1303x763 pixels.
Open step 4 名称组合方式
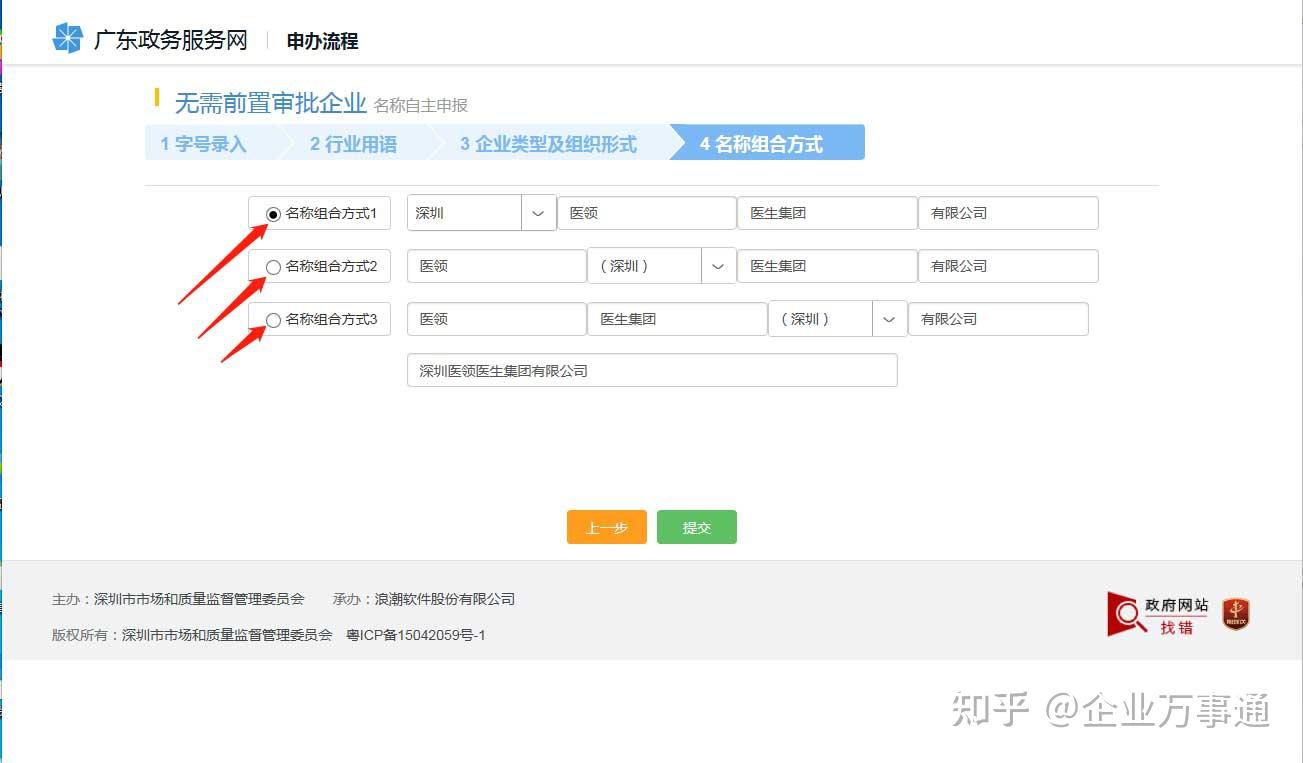click(767, 143)
